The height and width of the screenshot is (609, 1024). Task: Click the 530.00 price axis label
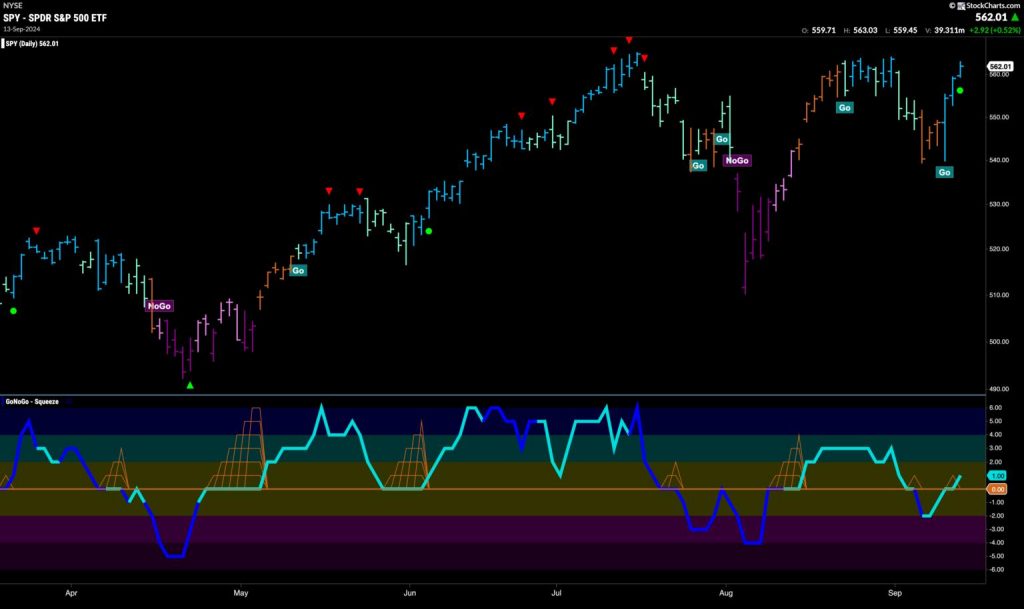pos(999,204)
